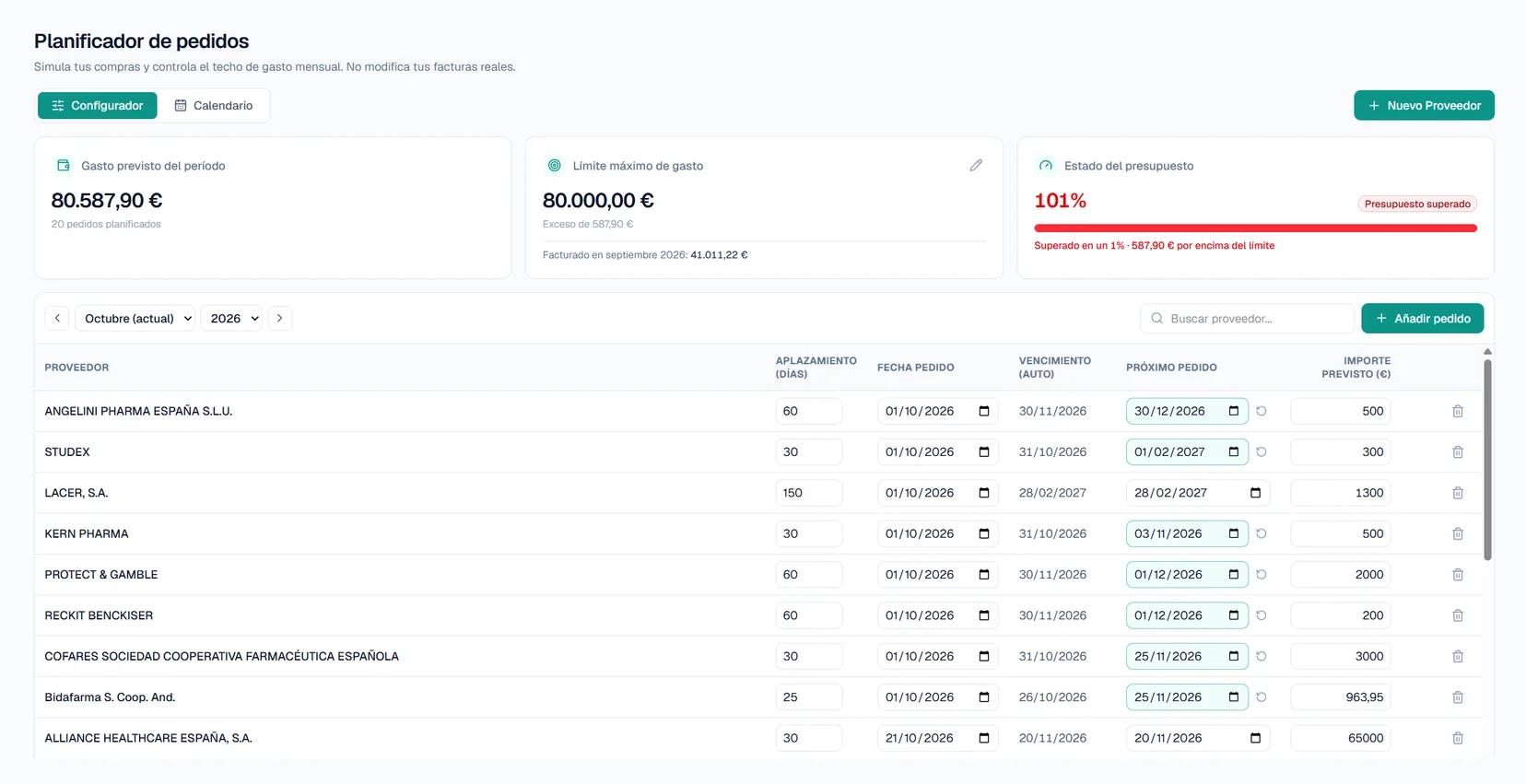Open the Octubre (actual) month dropdown
Viewport: 1526px width, 784px height.
135,319
